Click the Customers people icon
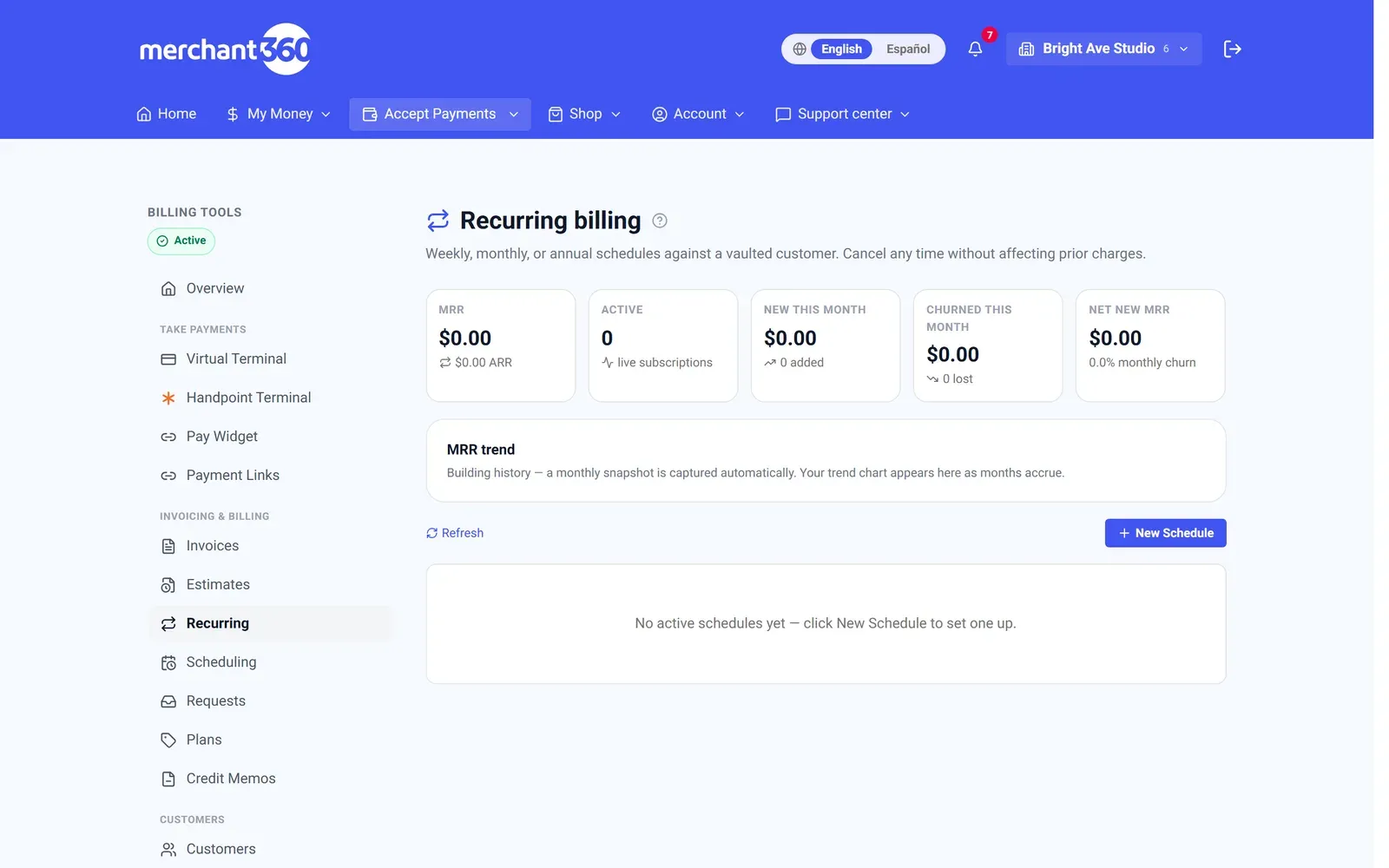 pos(168,850)
